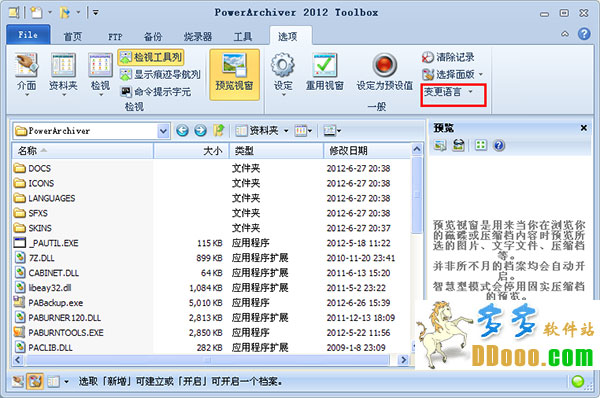Sort by the 修改日期 column header

367,150
